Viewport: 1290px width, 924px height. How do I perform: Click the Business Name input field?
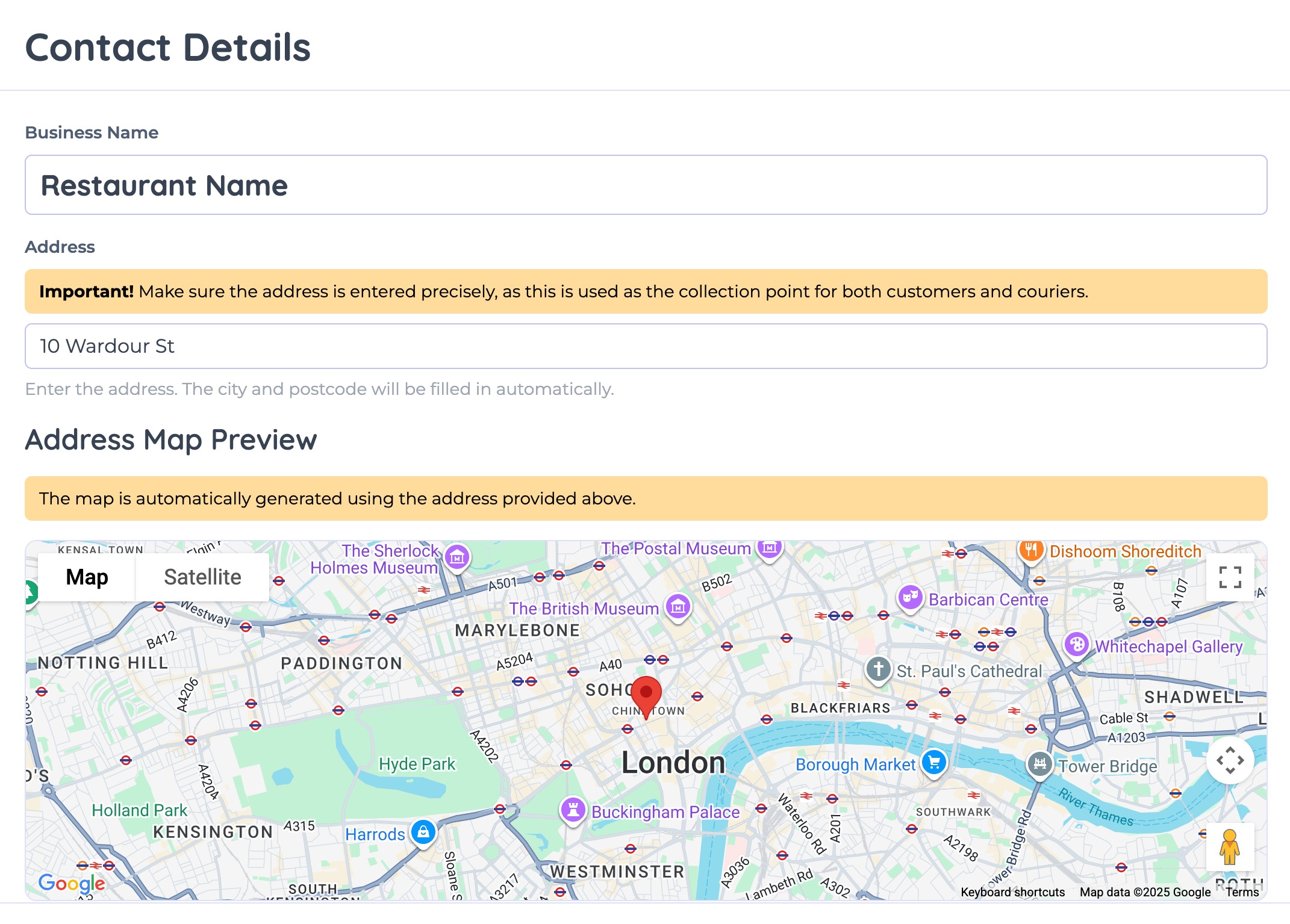coord(646,185)
